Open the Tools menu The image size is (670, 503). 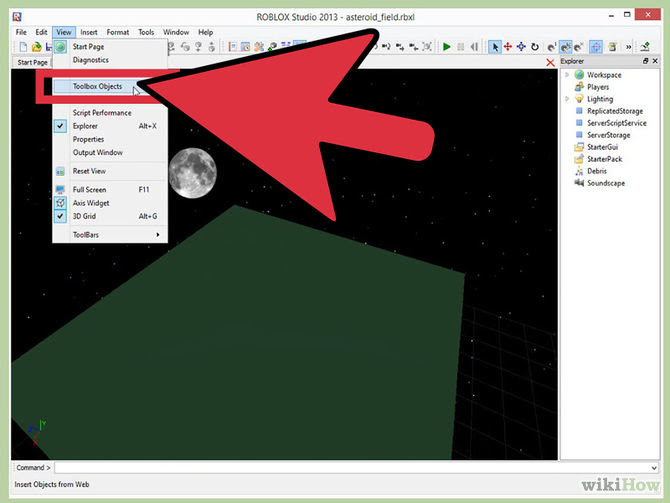click(x=146, y=32)
